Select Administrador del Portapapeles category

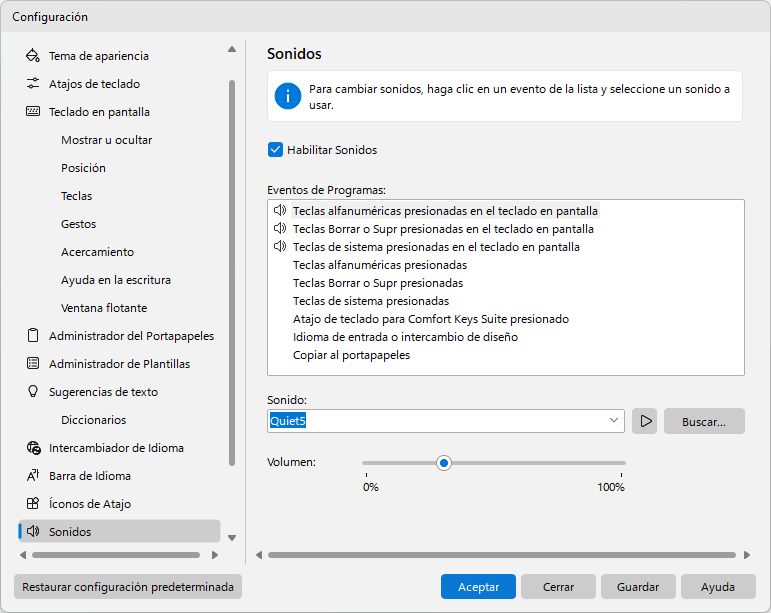[x=132, y=336]
